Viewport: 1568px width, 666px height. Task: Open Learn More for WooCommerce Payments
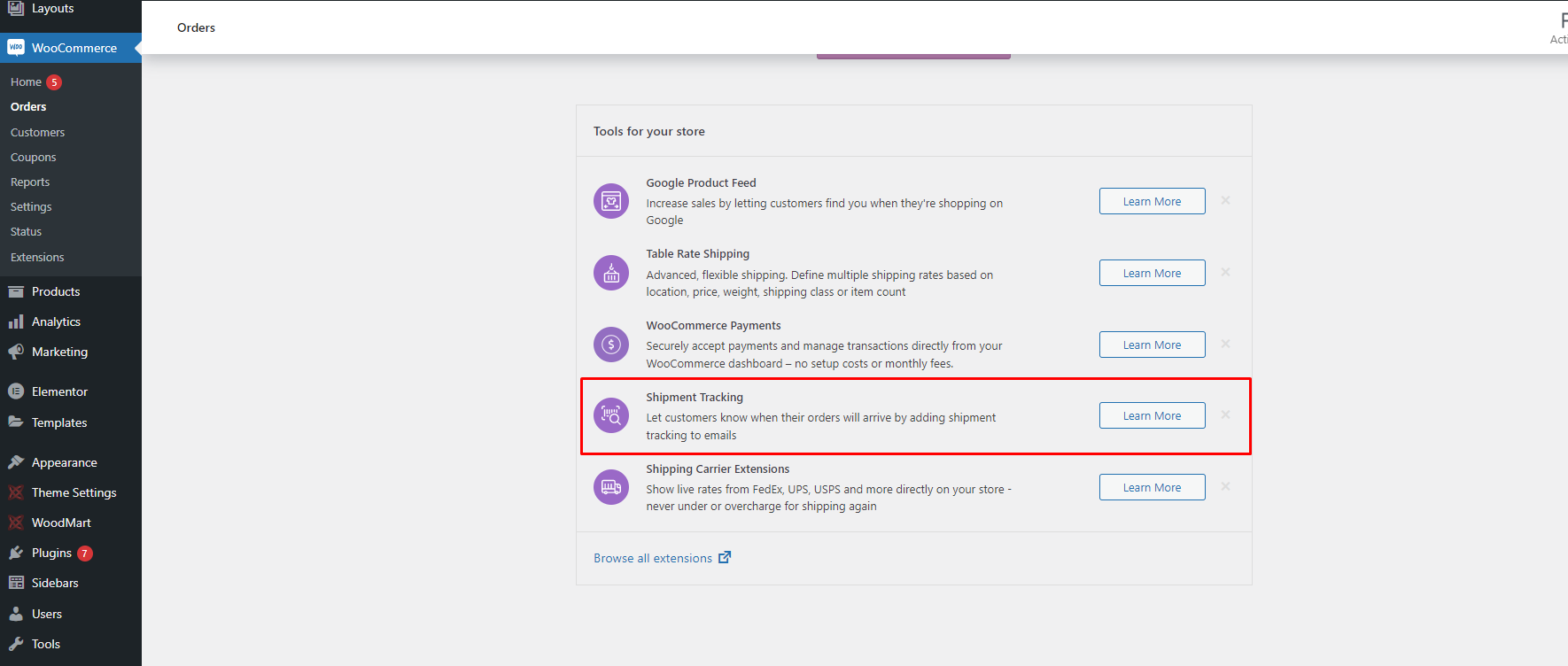pyautogui.click(x=1152, y=345)
